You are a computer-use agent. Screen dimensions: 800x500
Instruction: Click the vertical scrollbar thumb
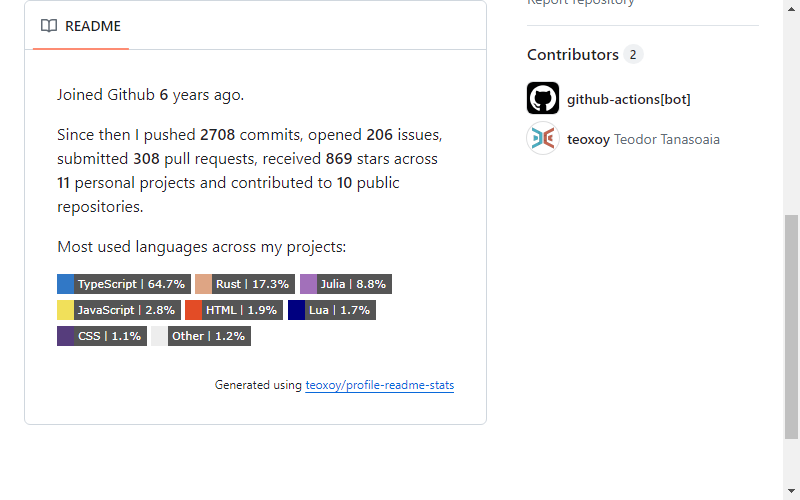[791, 327]
